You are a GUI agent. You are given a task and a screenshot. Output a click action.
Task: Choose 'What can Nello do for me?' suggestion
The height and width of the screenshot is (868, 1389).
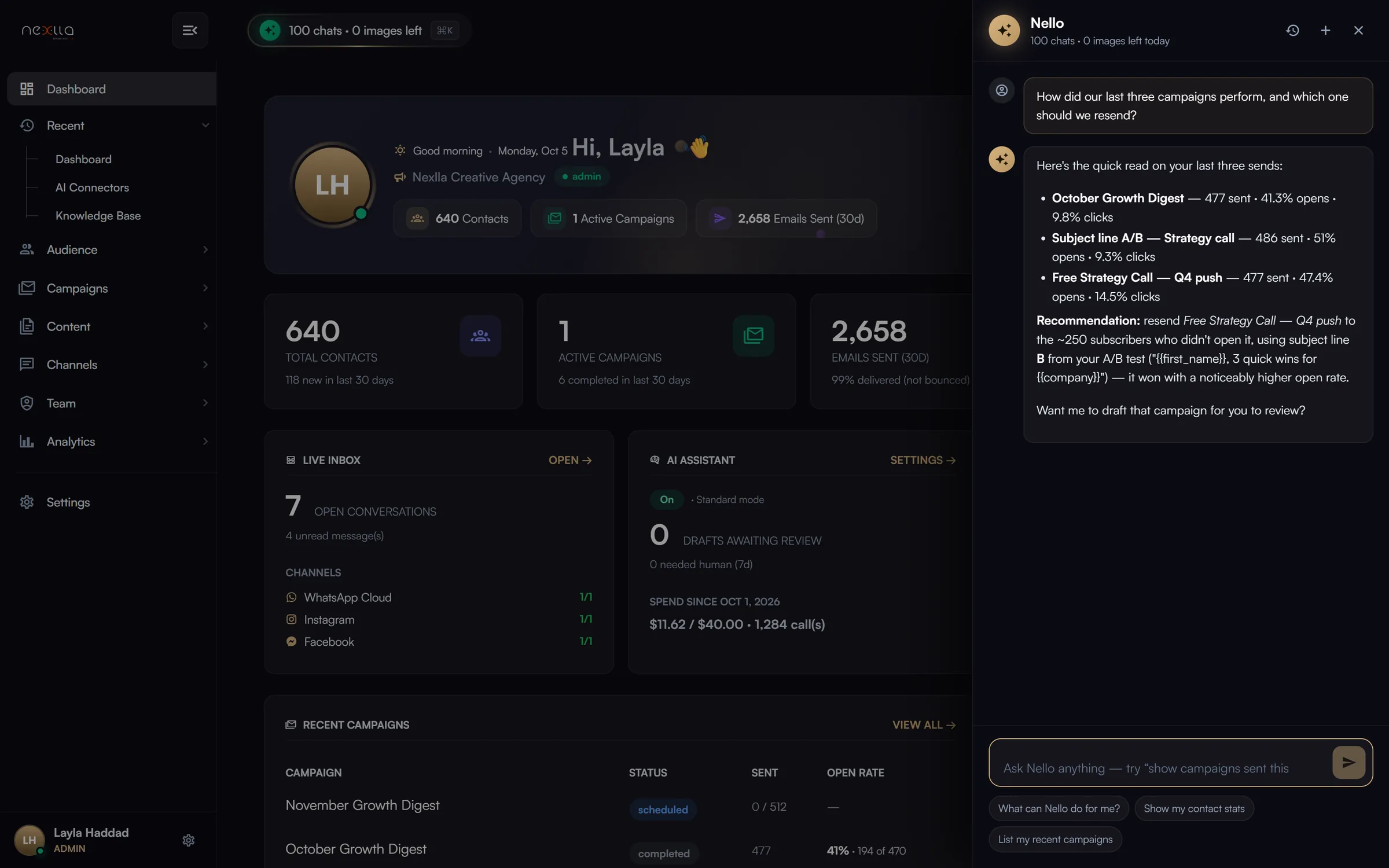(1059, 808)
